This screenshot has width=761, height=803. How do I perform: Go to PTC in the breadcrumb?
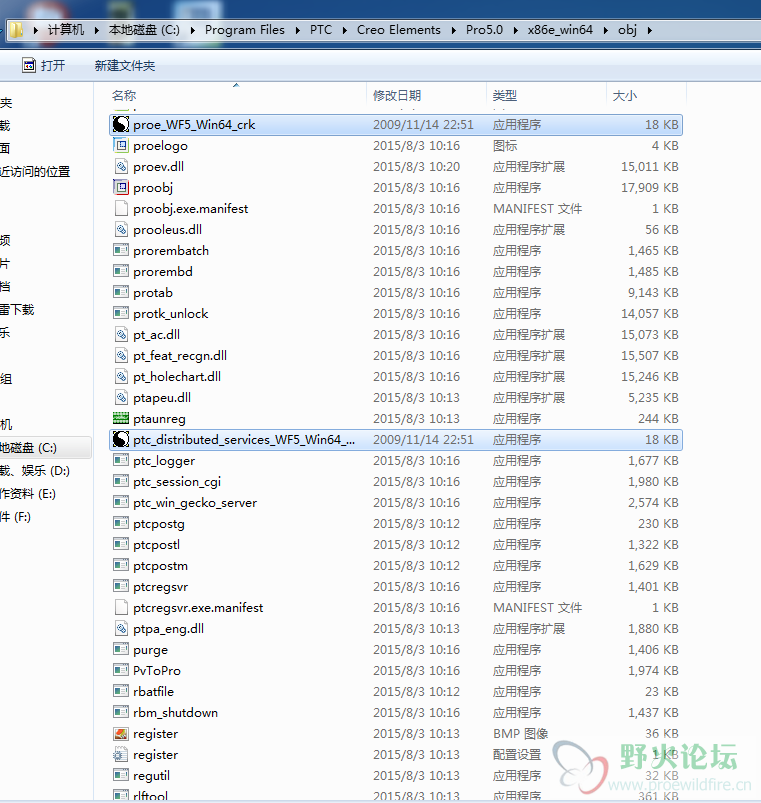(321, 30)
